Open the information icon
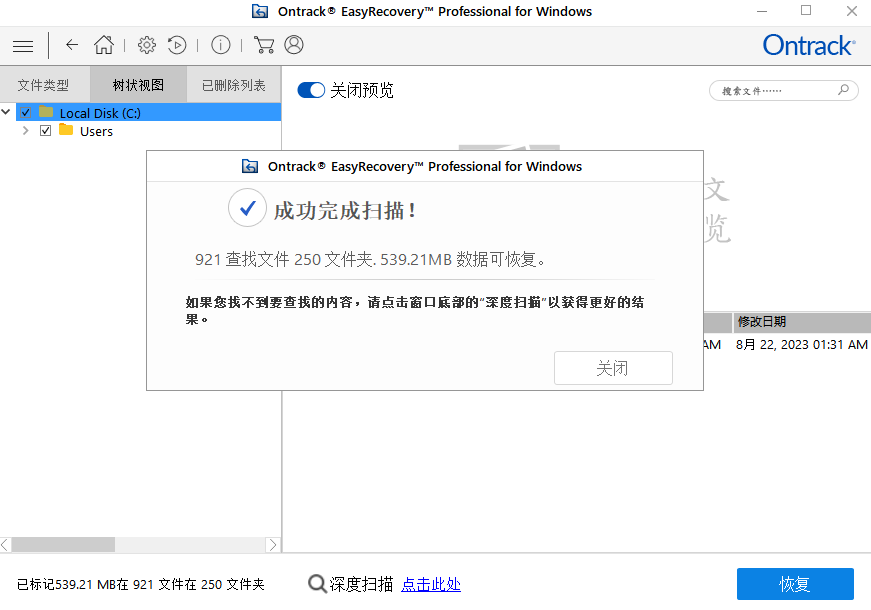The width and height of the screenshot is (871, 610). click(220, 45)
